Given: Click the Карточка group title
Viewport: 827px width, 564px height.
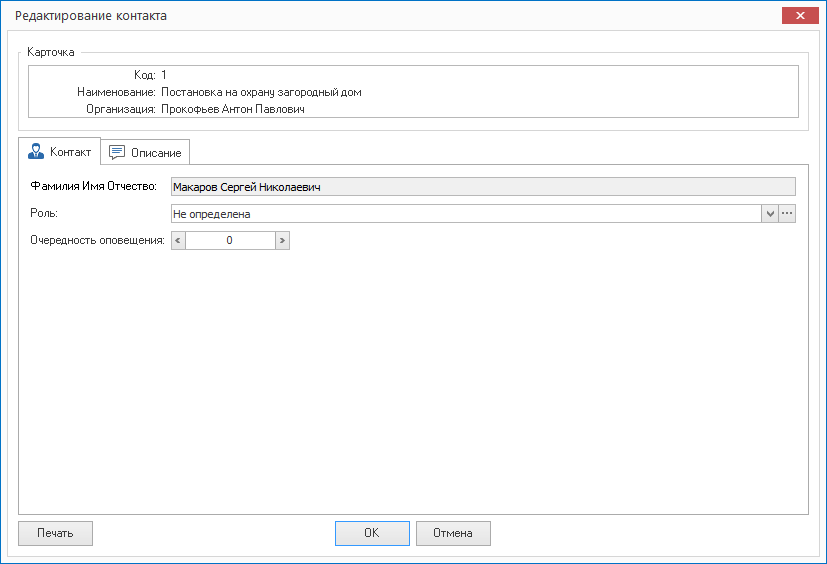Looking at the screenshot, I should [x=51, y=52].
